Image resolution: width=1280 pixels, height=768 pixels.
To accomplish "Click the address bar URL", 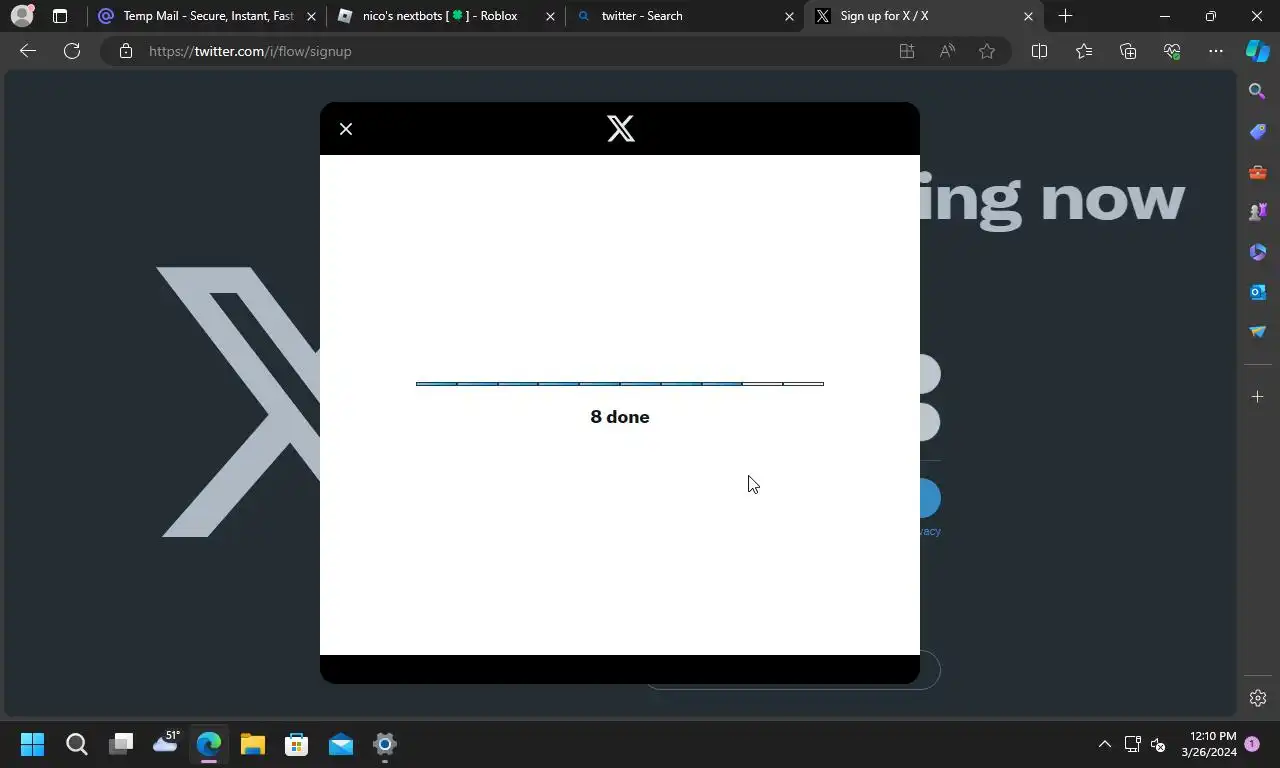I will (250, 51).
